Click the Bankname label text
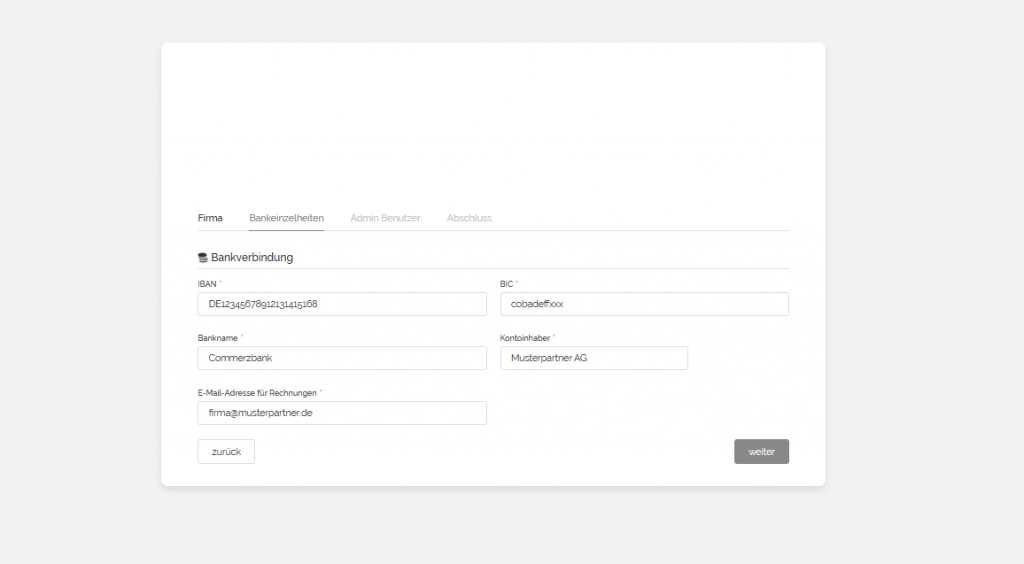The height and width of the screenshot is (564, 1024). [217, 338]
